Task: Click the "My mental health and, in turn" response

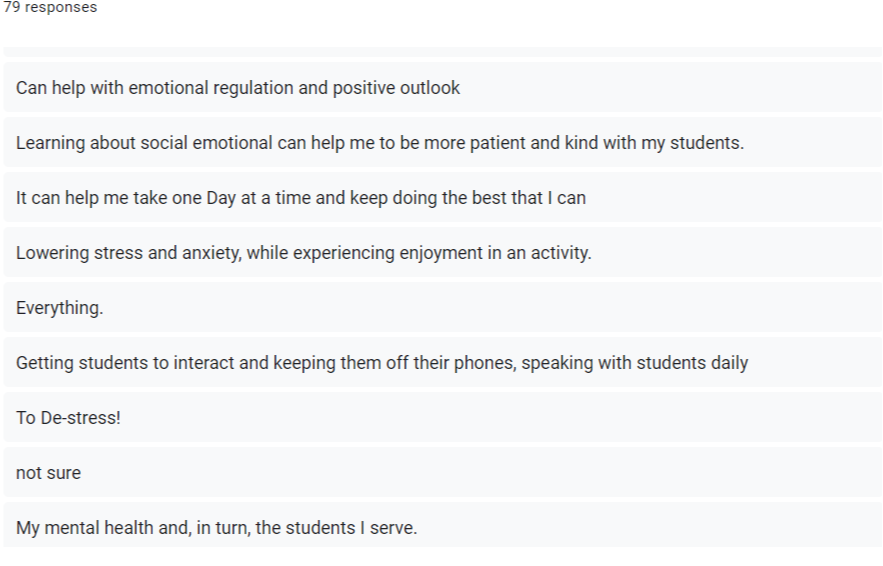Action: 443,525
